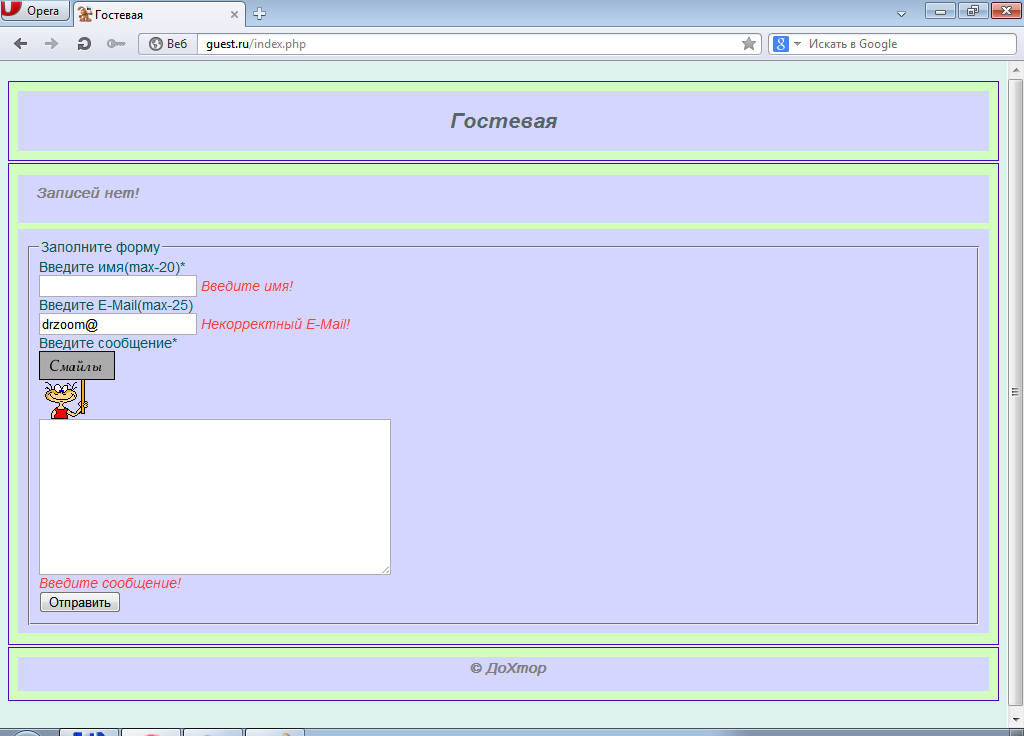Screen dimensions: 1024x736
Task: Click the Google search field
Action: (905, 44)
